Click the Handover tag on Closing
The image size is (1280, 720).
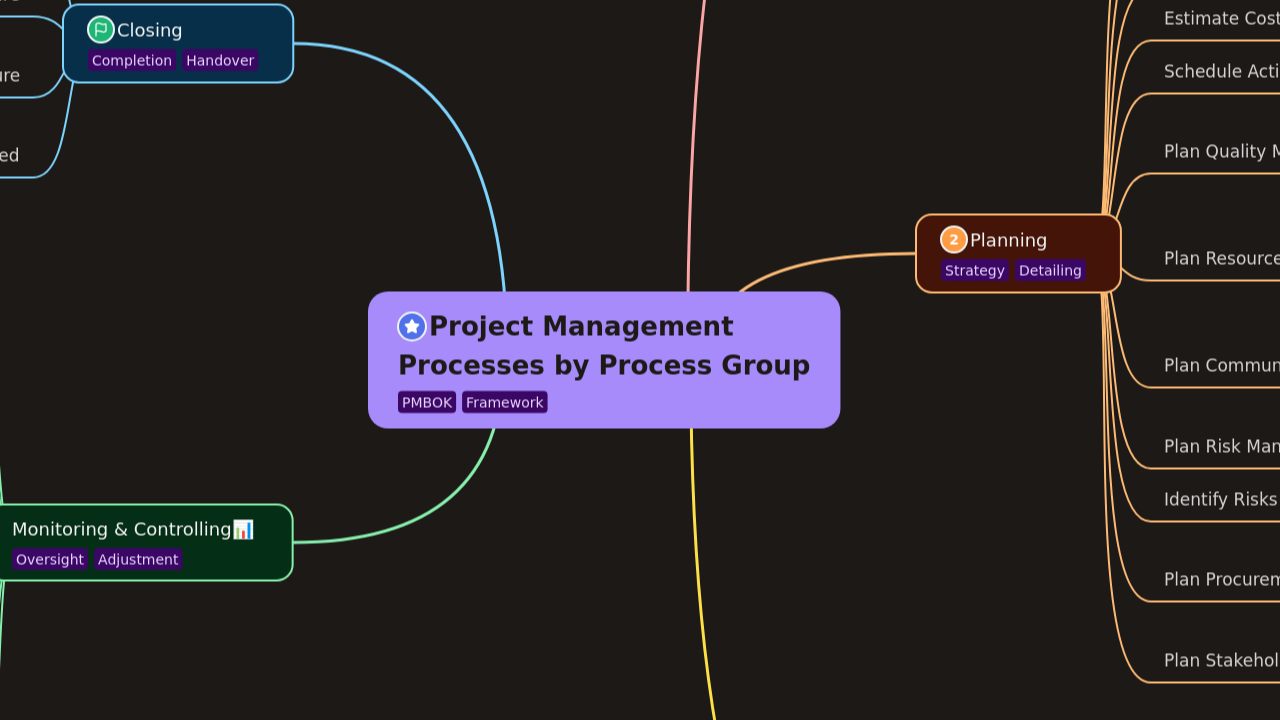coord(219,60)
